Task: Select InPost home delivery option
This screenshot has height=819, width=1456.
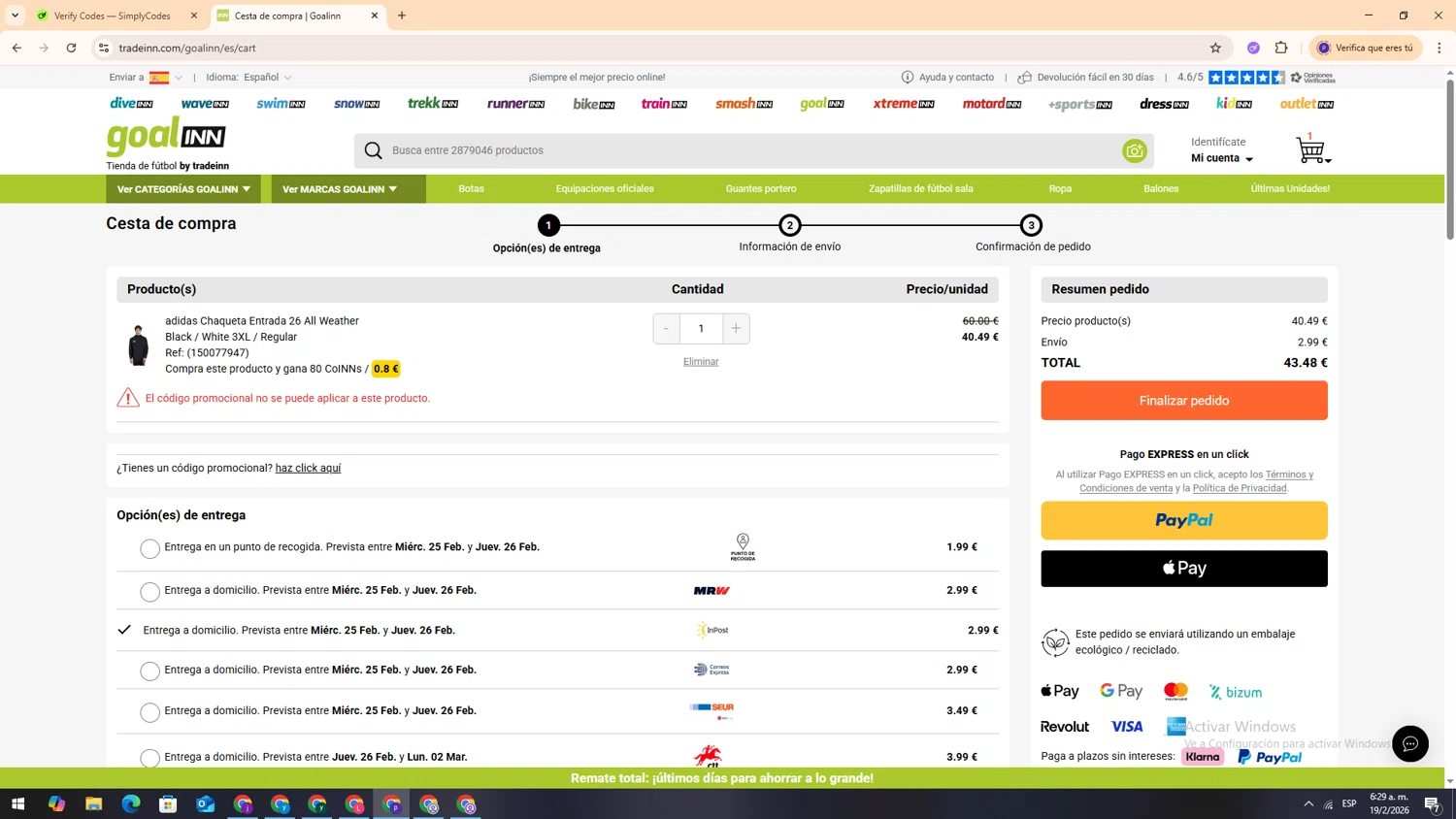Action: click(124, 630)
